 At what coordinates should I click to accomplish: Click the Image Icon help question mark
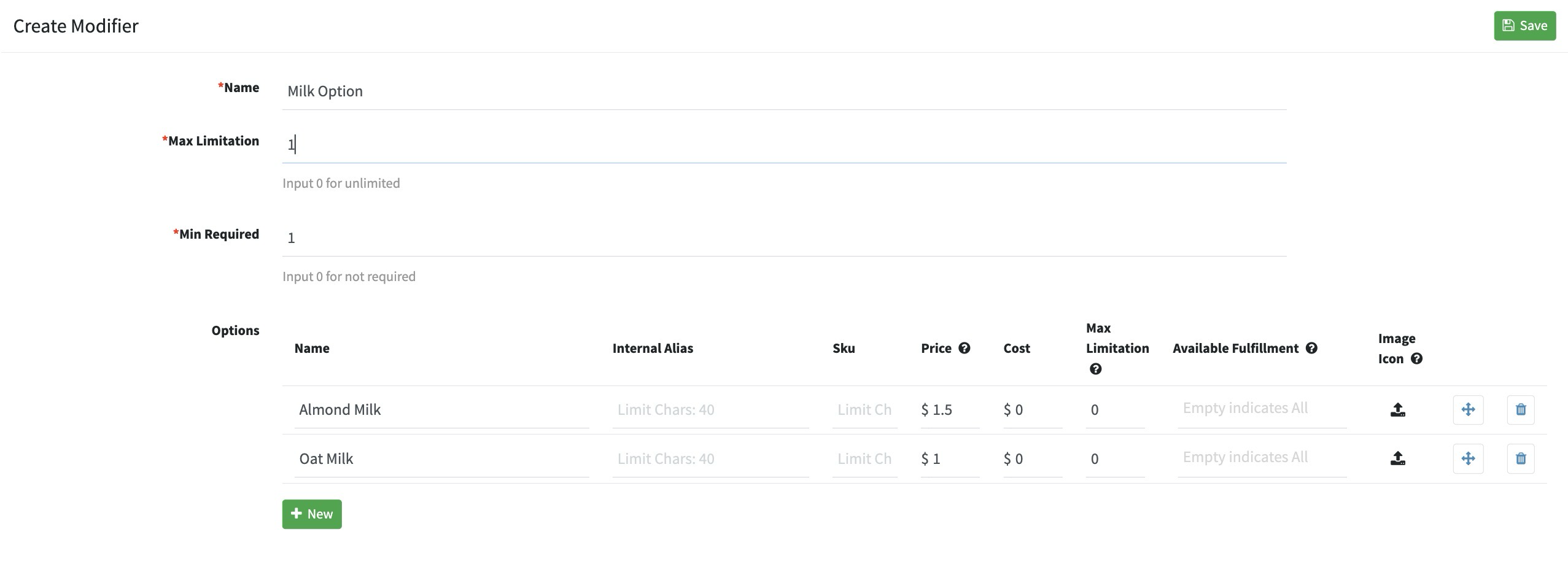[x=1417, y=359]
